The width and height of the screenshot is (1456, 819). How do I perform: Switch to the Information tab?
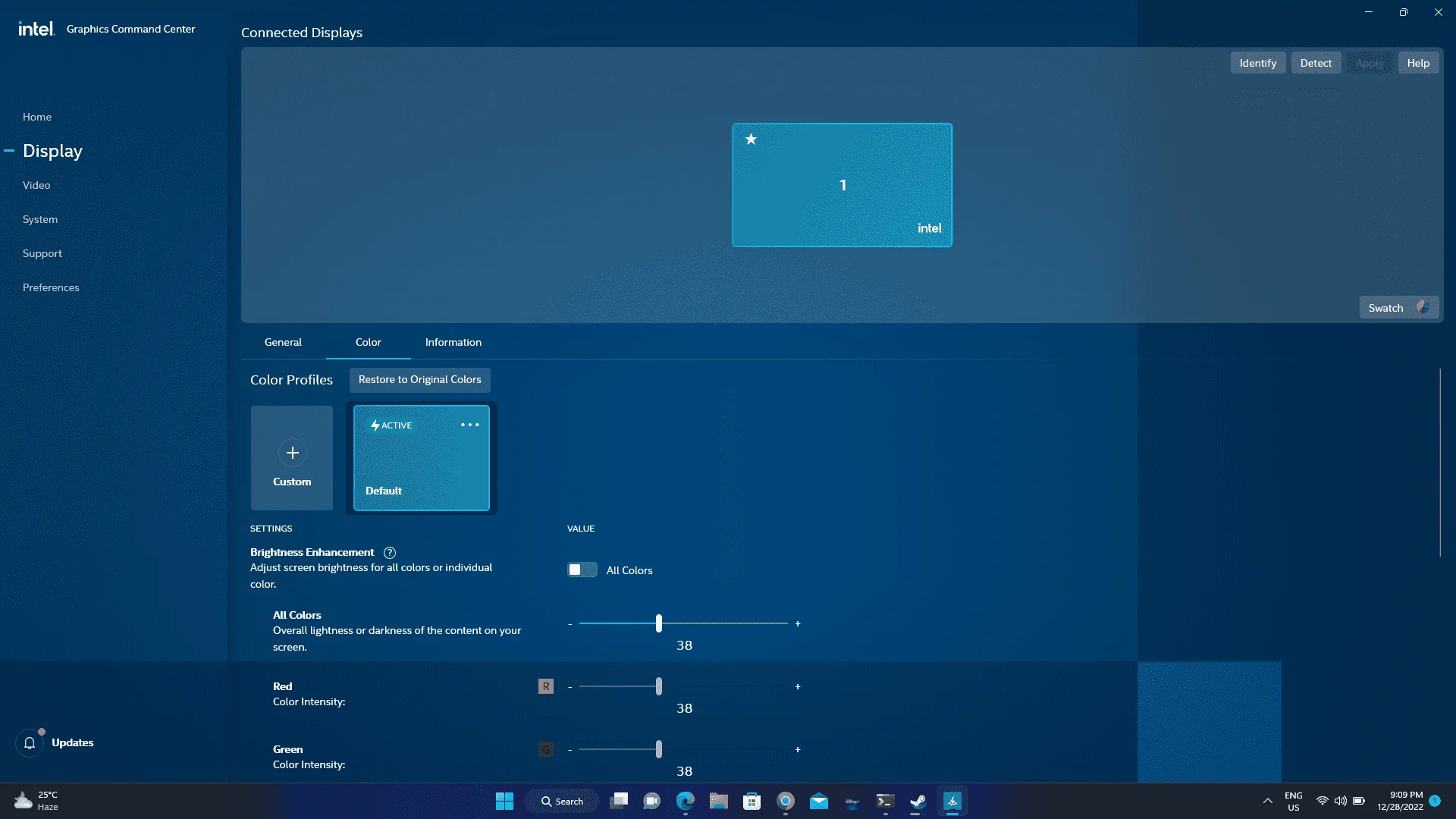pyautogui.click(x=453, y=342)
